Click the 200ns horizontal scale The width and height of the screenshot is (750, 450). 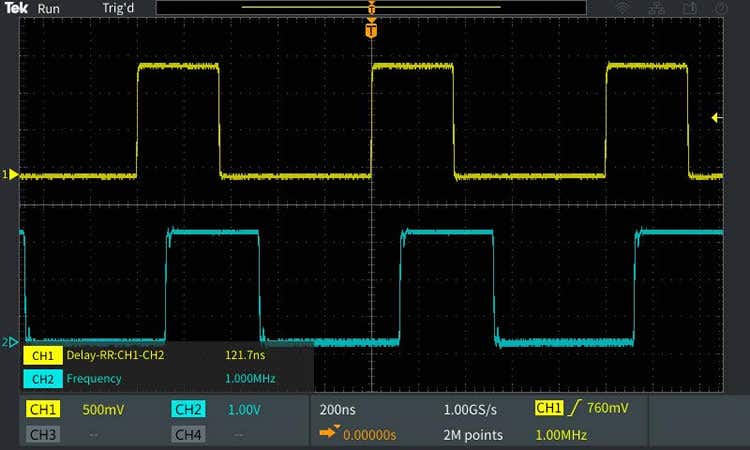(x=338, y=410)
